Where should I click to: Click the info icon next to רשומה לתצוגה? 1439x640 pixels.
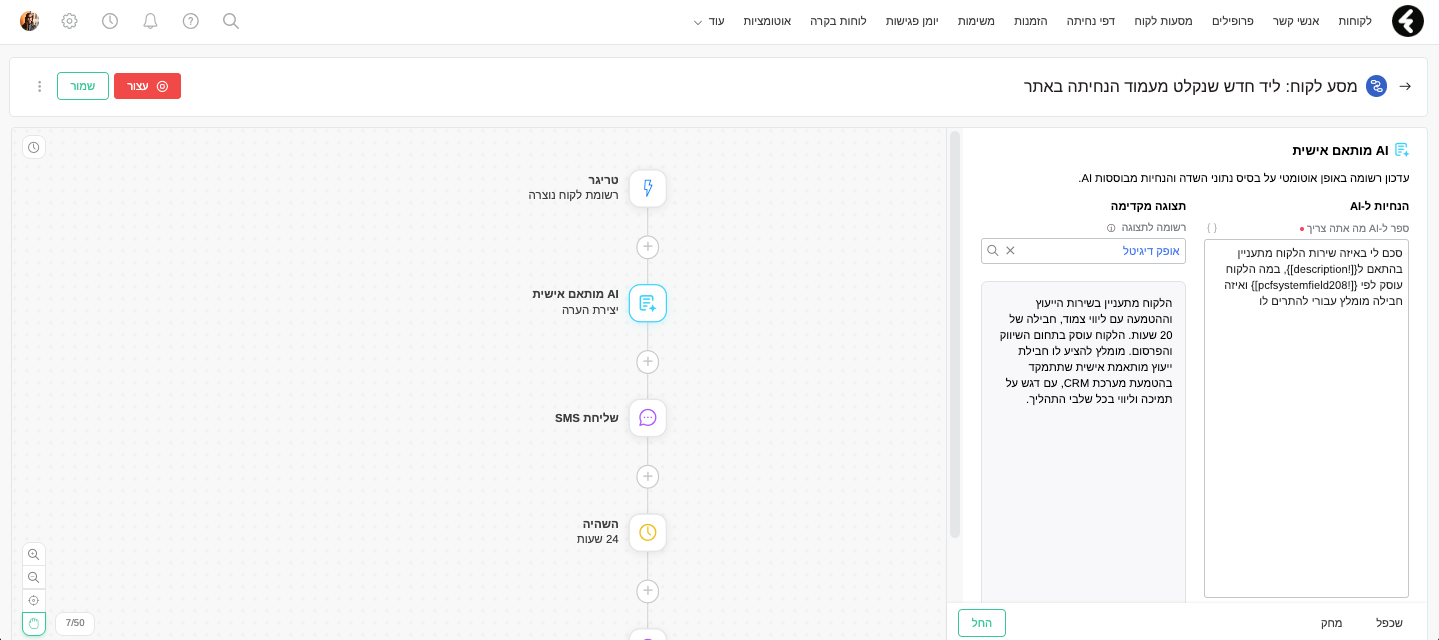click(1111, 228)
